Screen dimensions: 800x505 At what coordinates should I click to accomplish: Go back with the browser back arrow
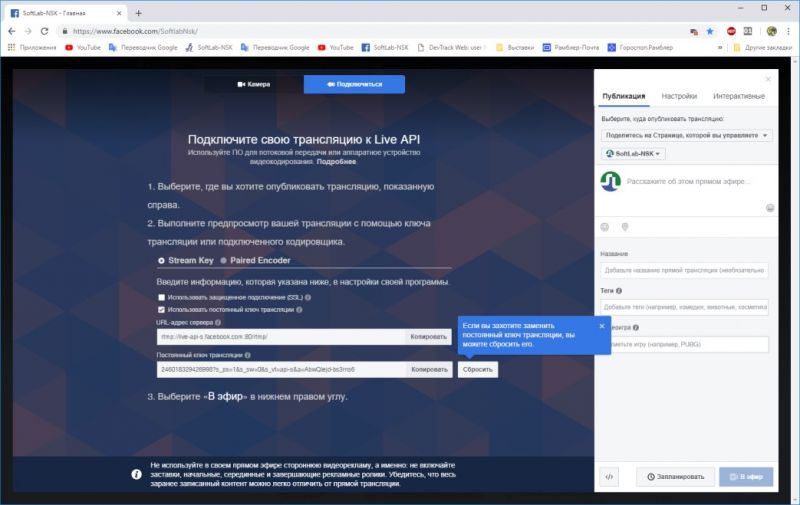[x=12, y=31]
